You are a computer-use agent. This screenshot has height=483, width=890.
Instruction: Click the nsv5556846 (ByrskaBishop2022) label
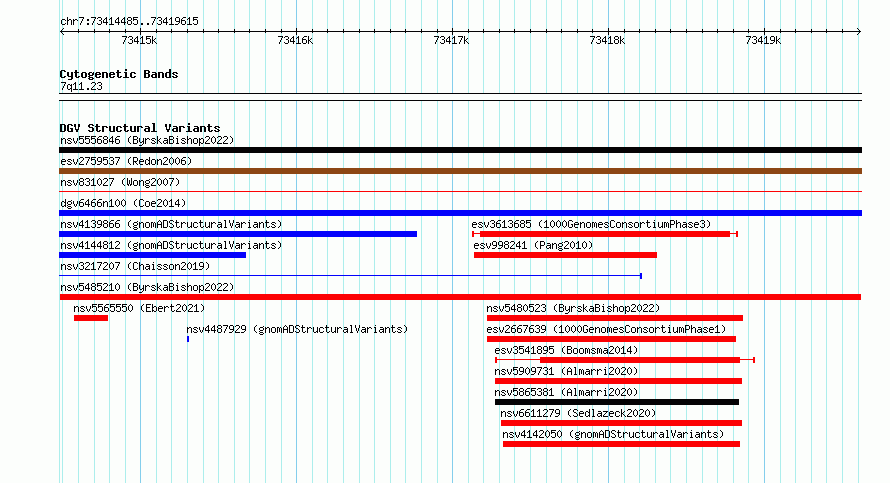(147, 140)
